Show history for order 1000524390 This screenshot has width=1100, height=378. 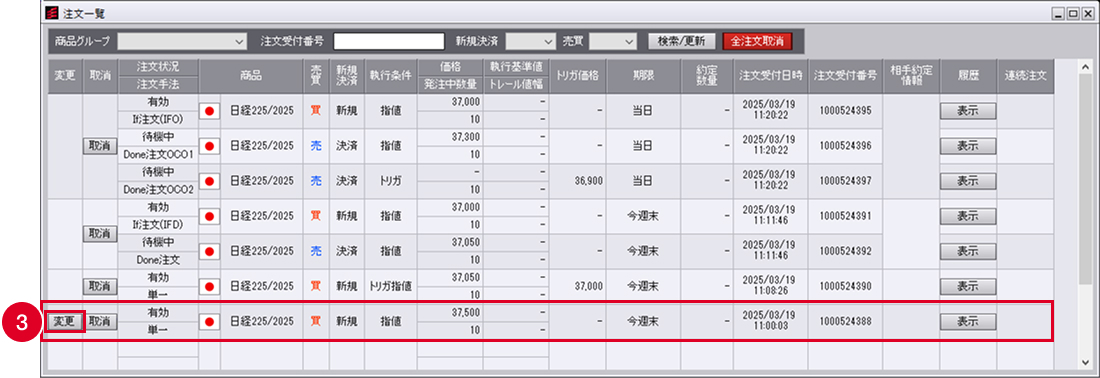(968, 286)
